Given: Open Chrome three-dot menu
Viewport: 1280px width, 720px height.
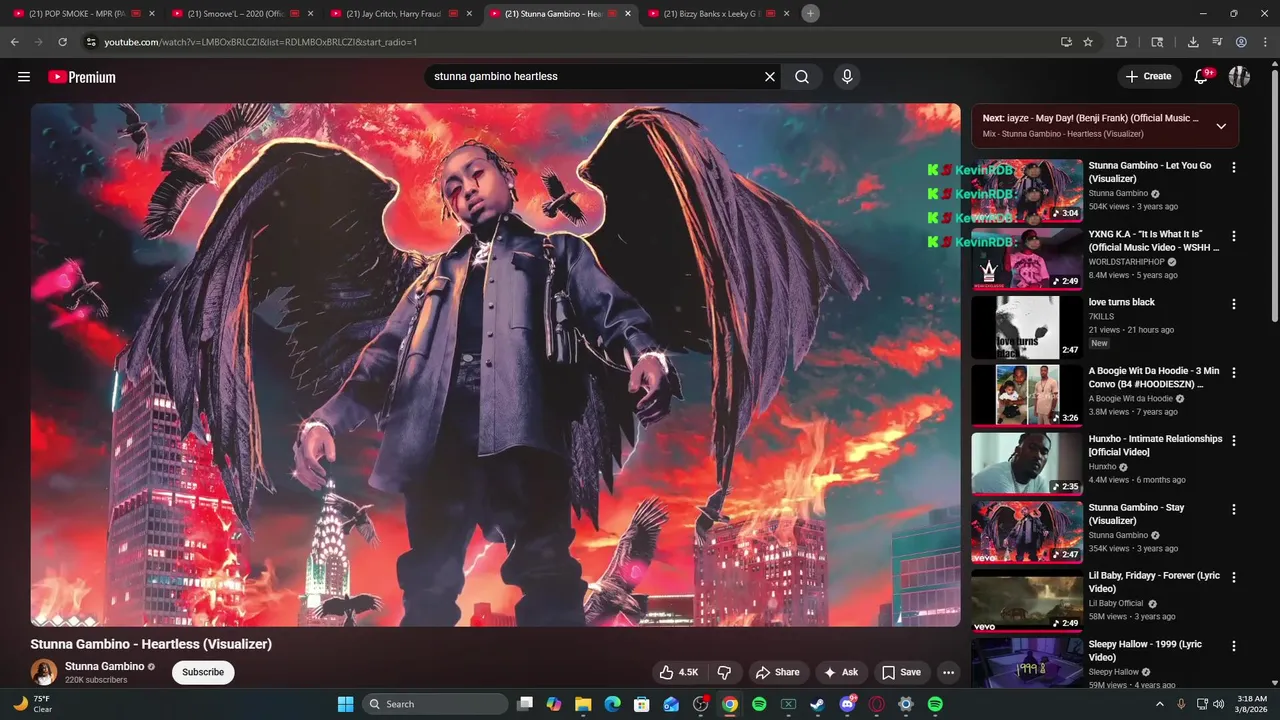Looking at the screenshot, I should [x=1265, y=42].
